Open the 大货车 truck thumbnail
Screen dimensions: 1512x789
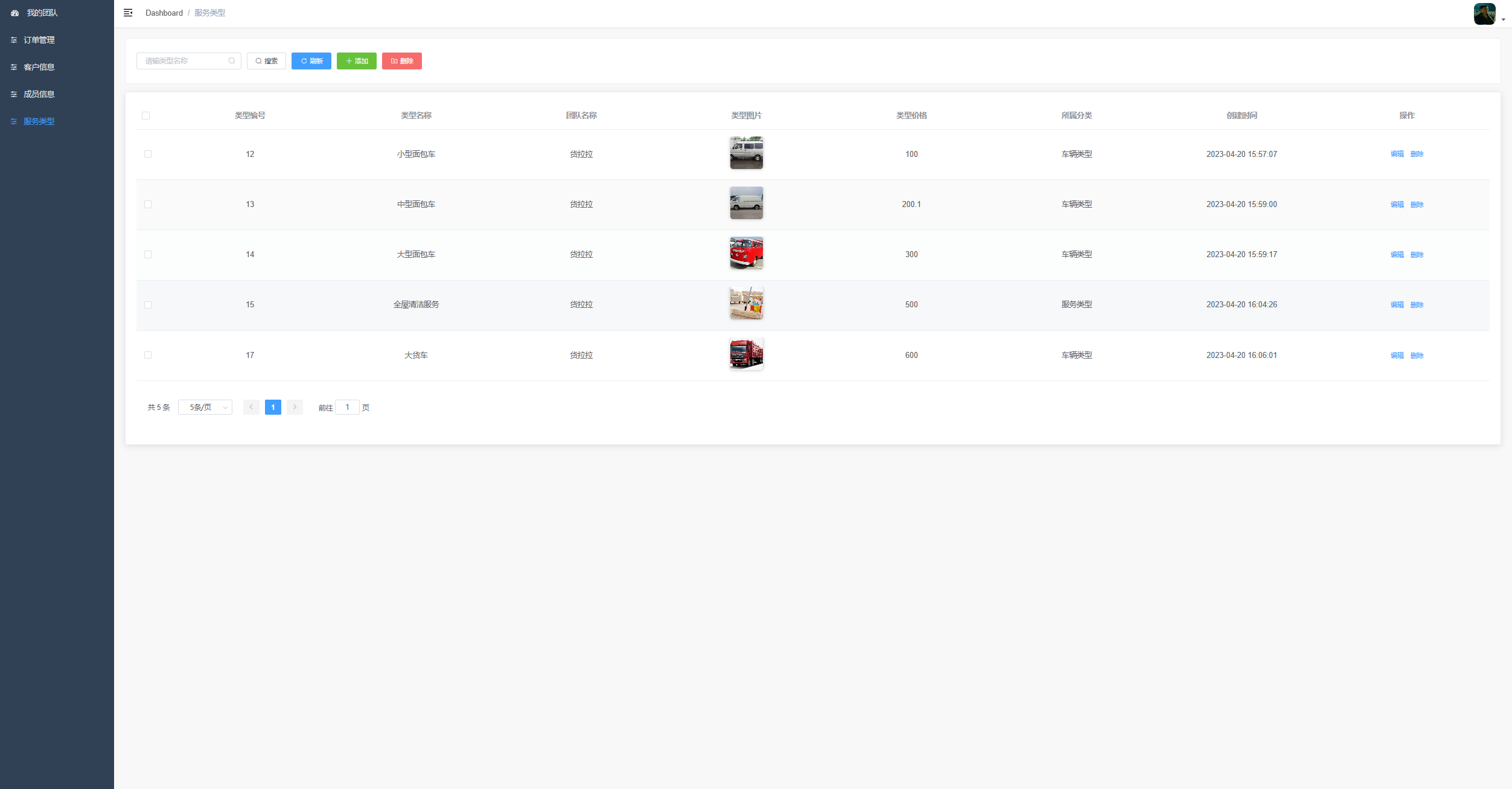pos(747,354)
